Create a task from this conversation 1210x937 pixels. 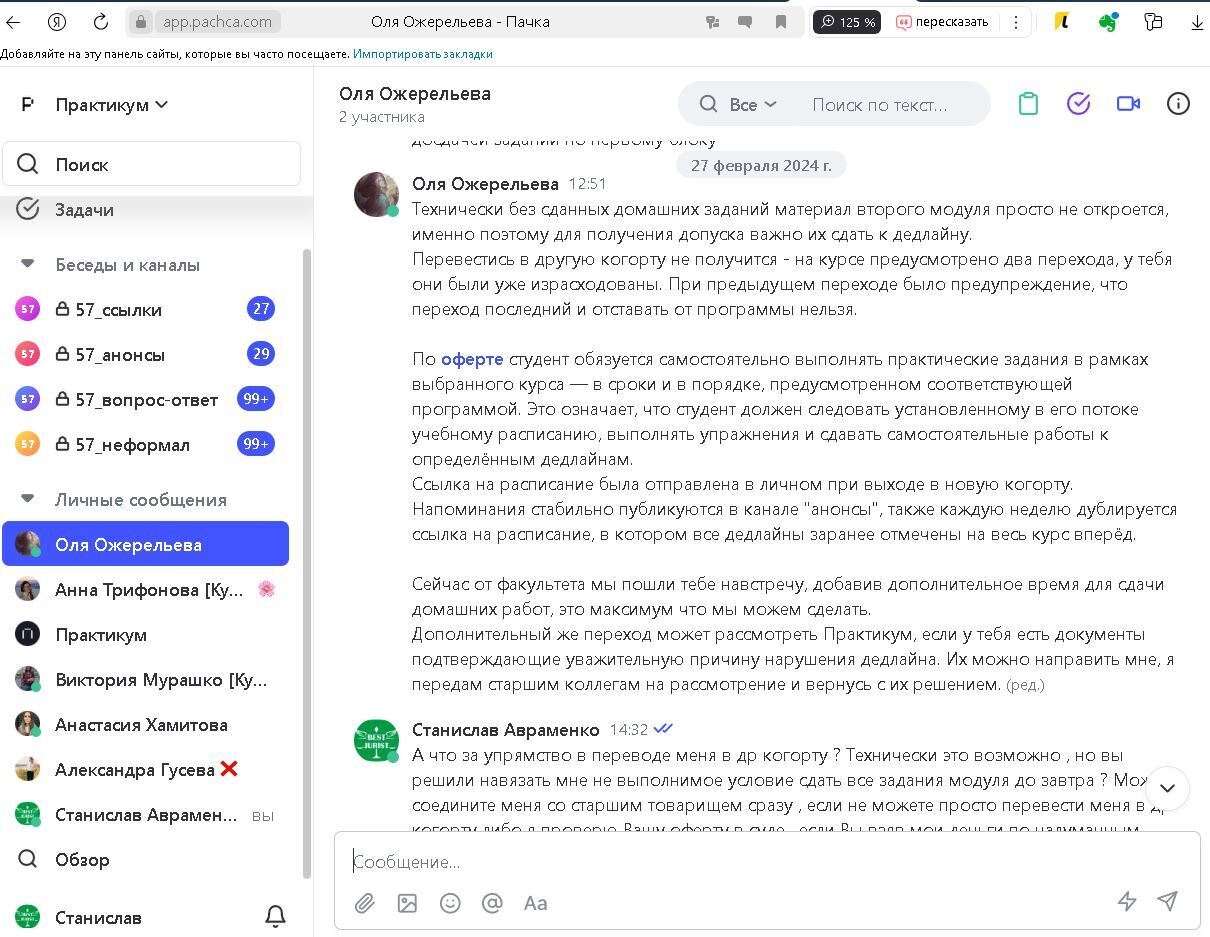tap(1078, 102)
